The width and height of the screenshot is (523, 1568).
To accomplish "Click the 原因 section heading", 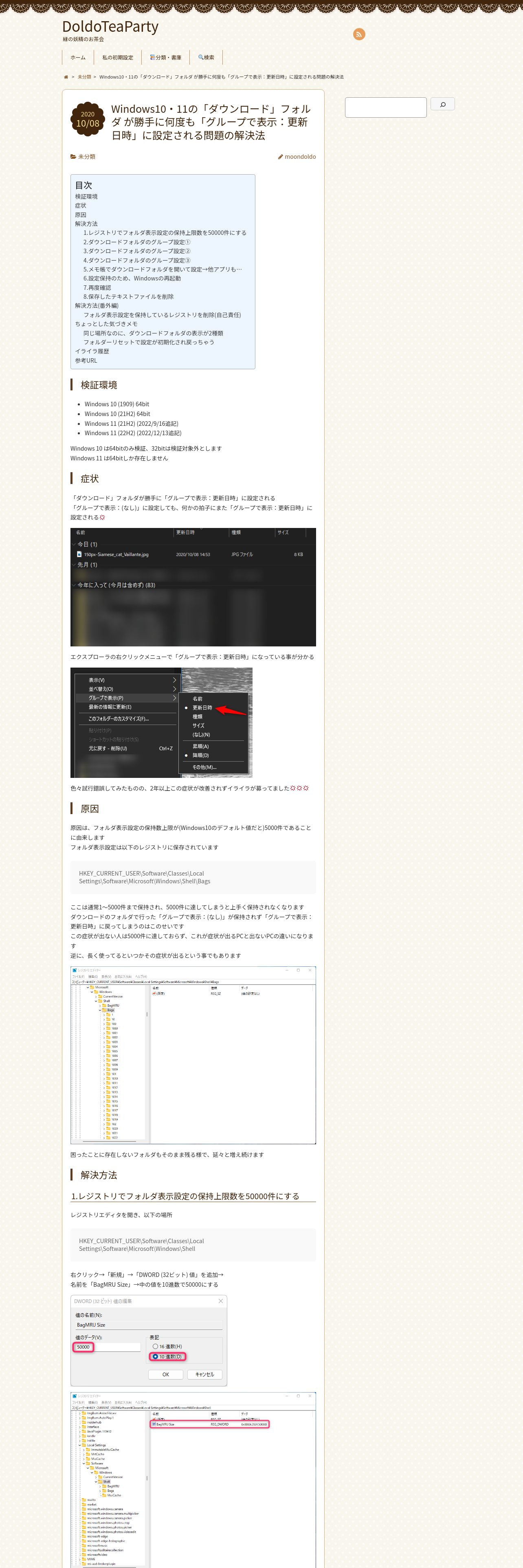I will [90, 809].
